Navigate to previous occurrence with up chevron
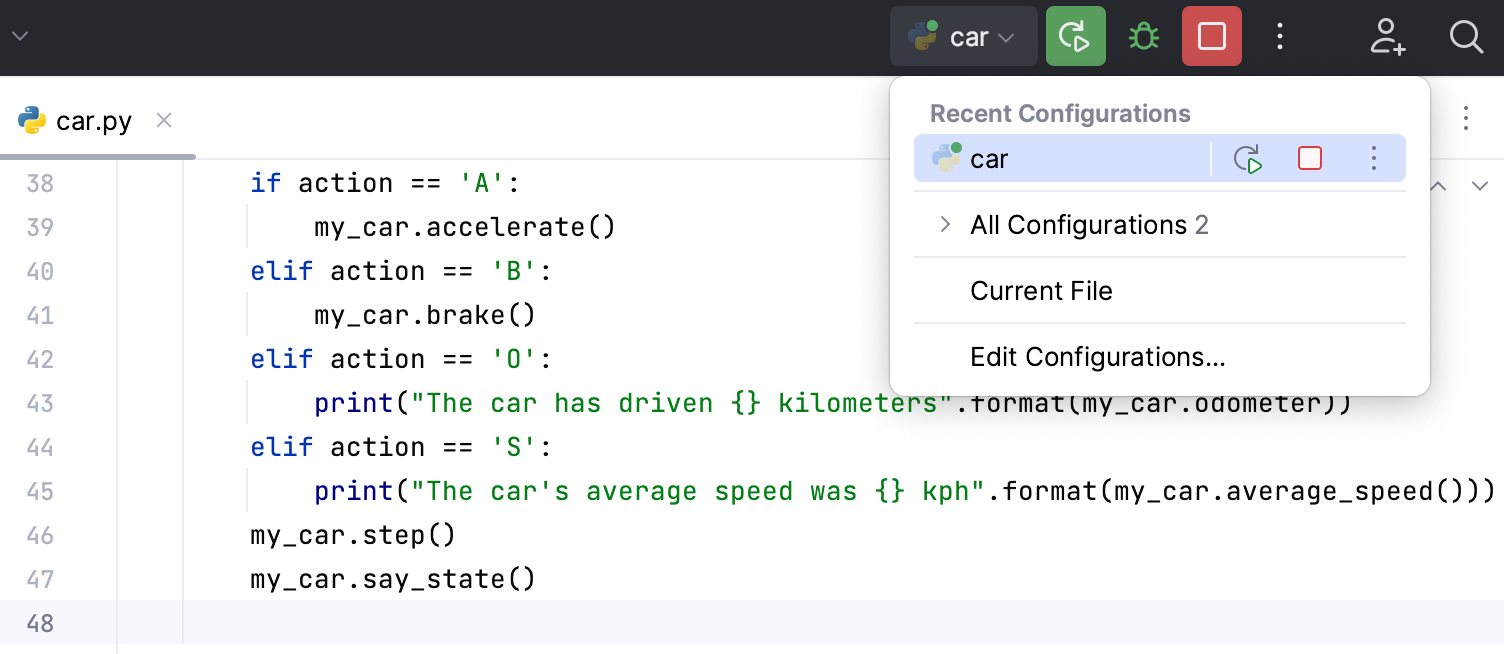 (1437, 186)
